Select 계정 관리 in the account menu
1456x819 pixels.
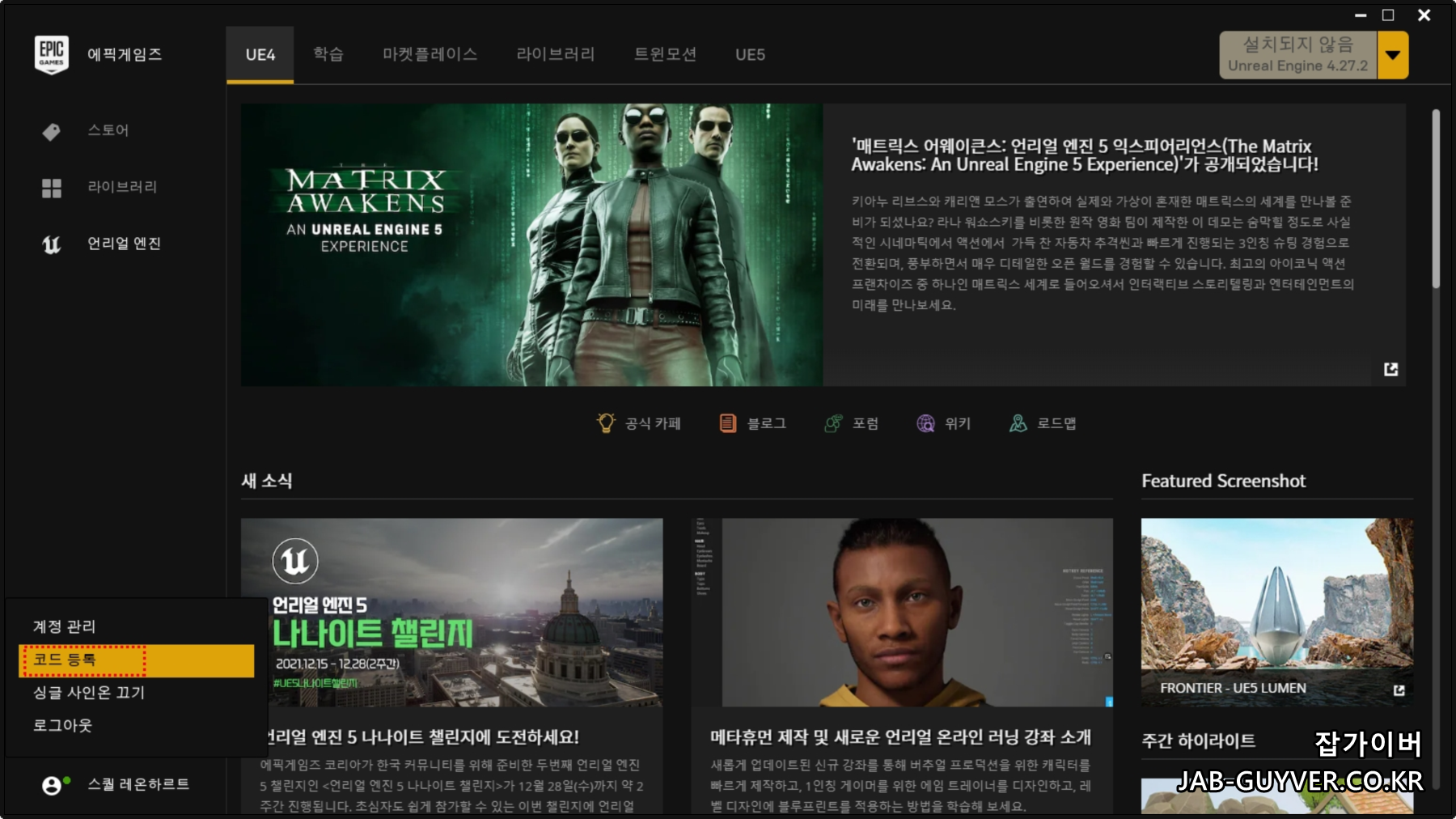(137, 627)
